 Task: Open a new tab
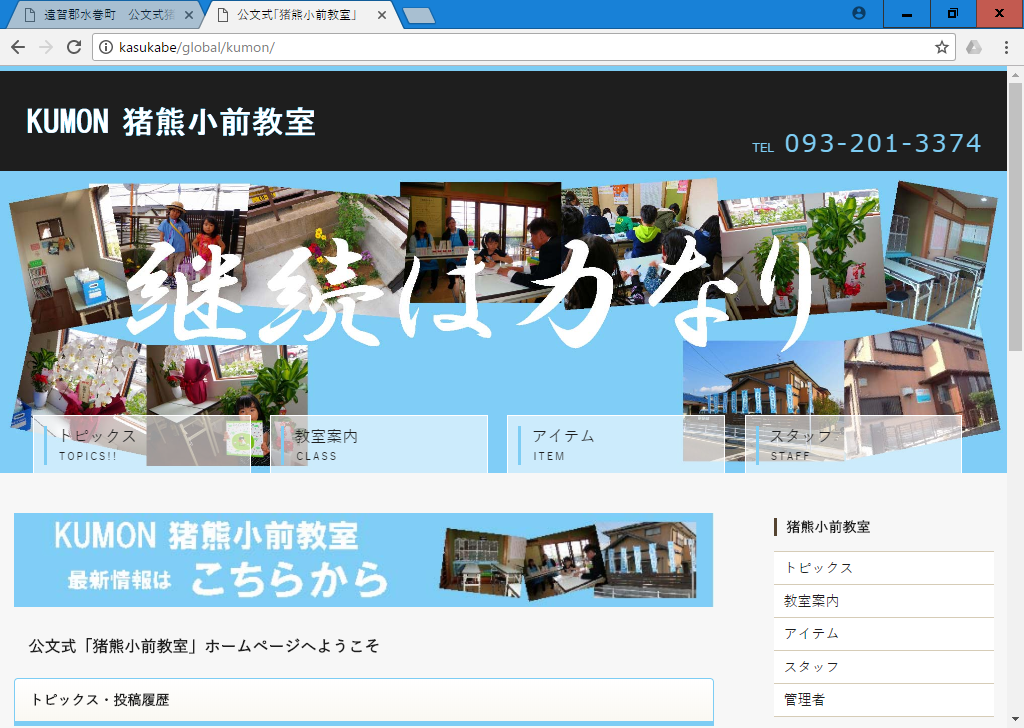pyautogui.click(x=419, y=16)
